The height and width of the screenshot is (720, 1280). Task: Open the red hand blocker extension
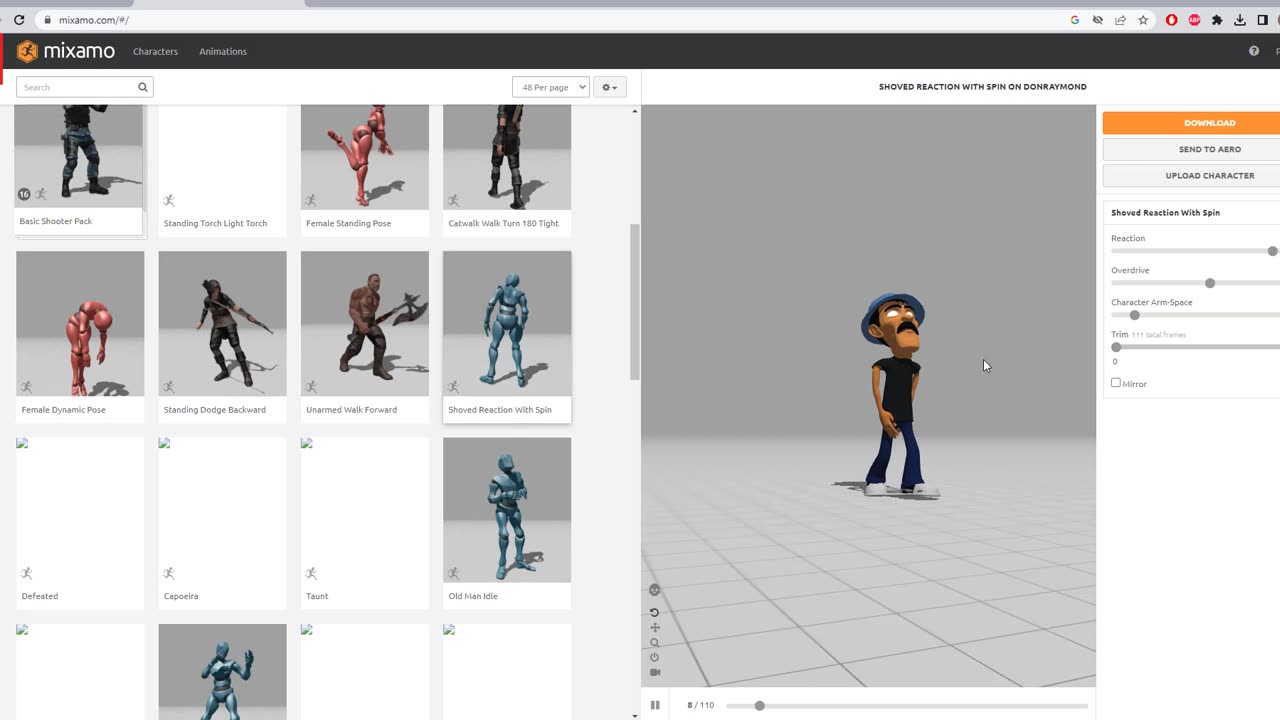(x=1171, y=20)
